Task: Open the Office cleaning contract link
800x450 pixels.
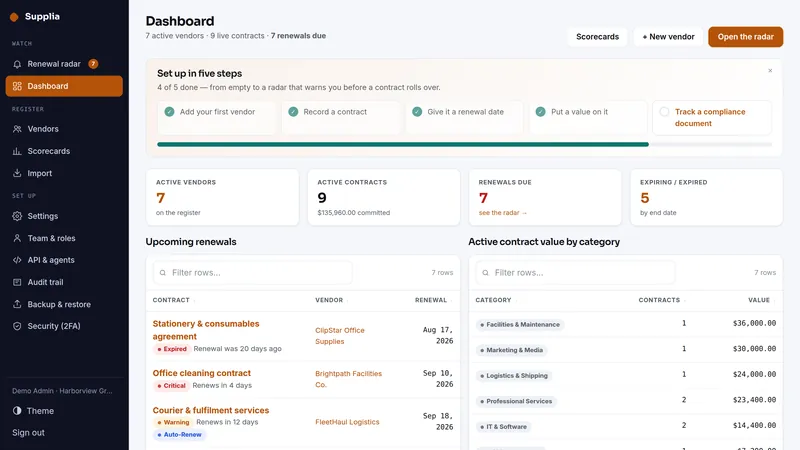Action: pos(202,373)
